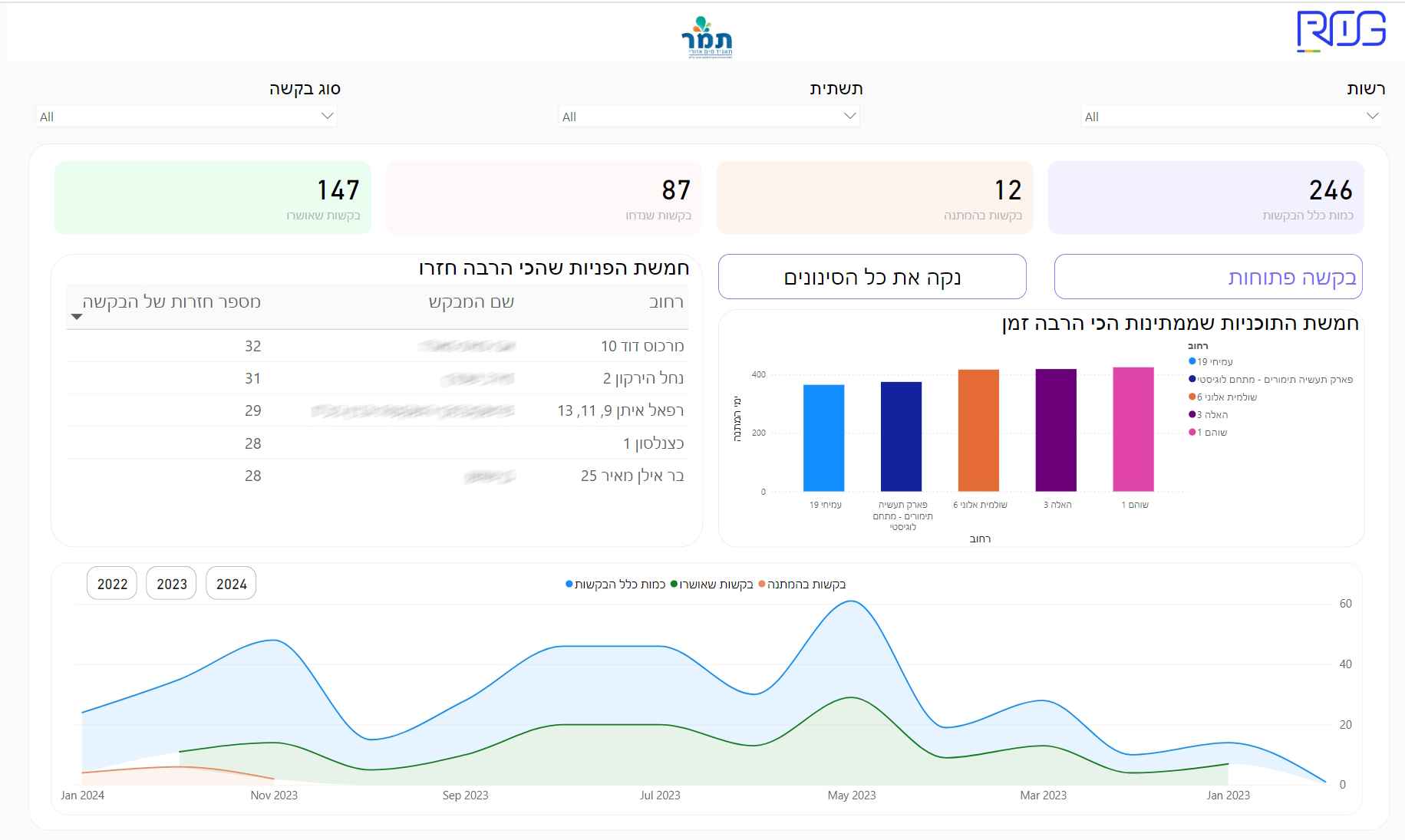1405x840 pixels.
Task: Click the dark blue פארק תעשיה bar
Action: (902, 436)
